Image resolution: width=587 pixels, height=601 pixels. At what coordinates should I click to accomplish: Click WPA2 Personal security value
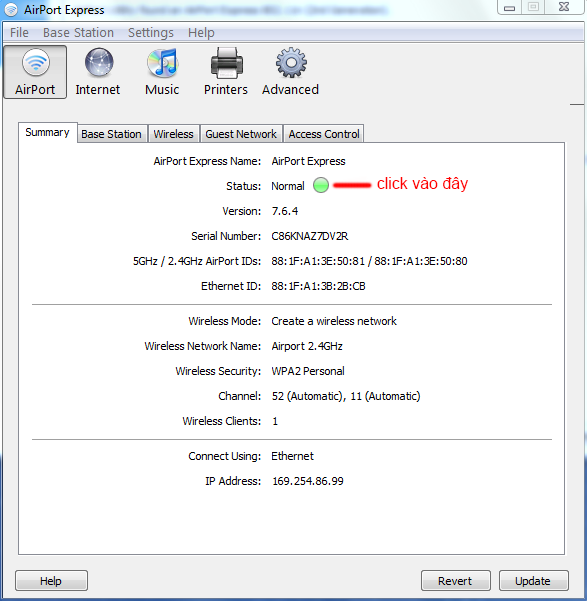click(308, 371)
